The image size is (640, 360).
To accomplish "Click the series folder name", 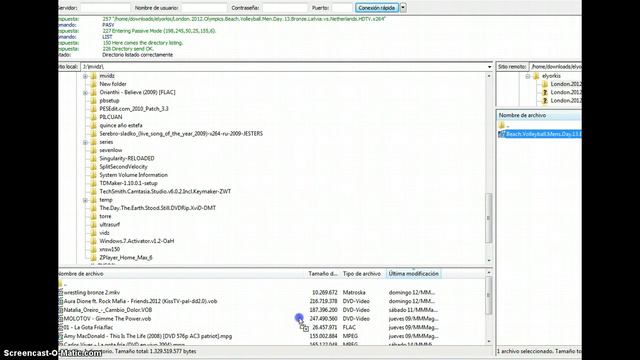I will click(x=106, y=142).
